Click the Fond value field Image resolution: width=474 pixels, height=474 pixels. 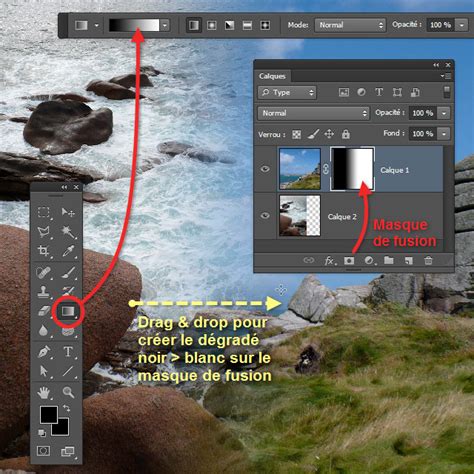(423, 134)
